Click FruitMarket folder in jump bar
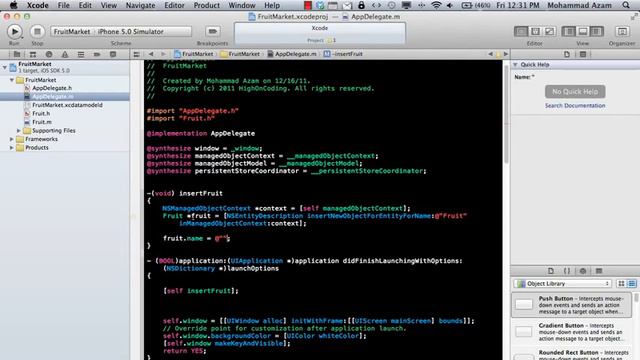This screenshot has height=360, width=640. point(240,54)
